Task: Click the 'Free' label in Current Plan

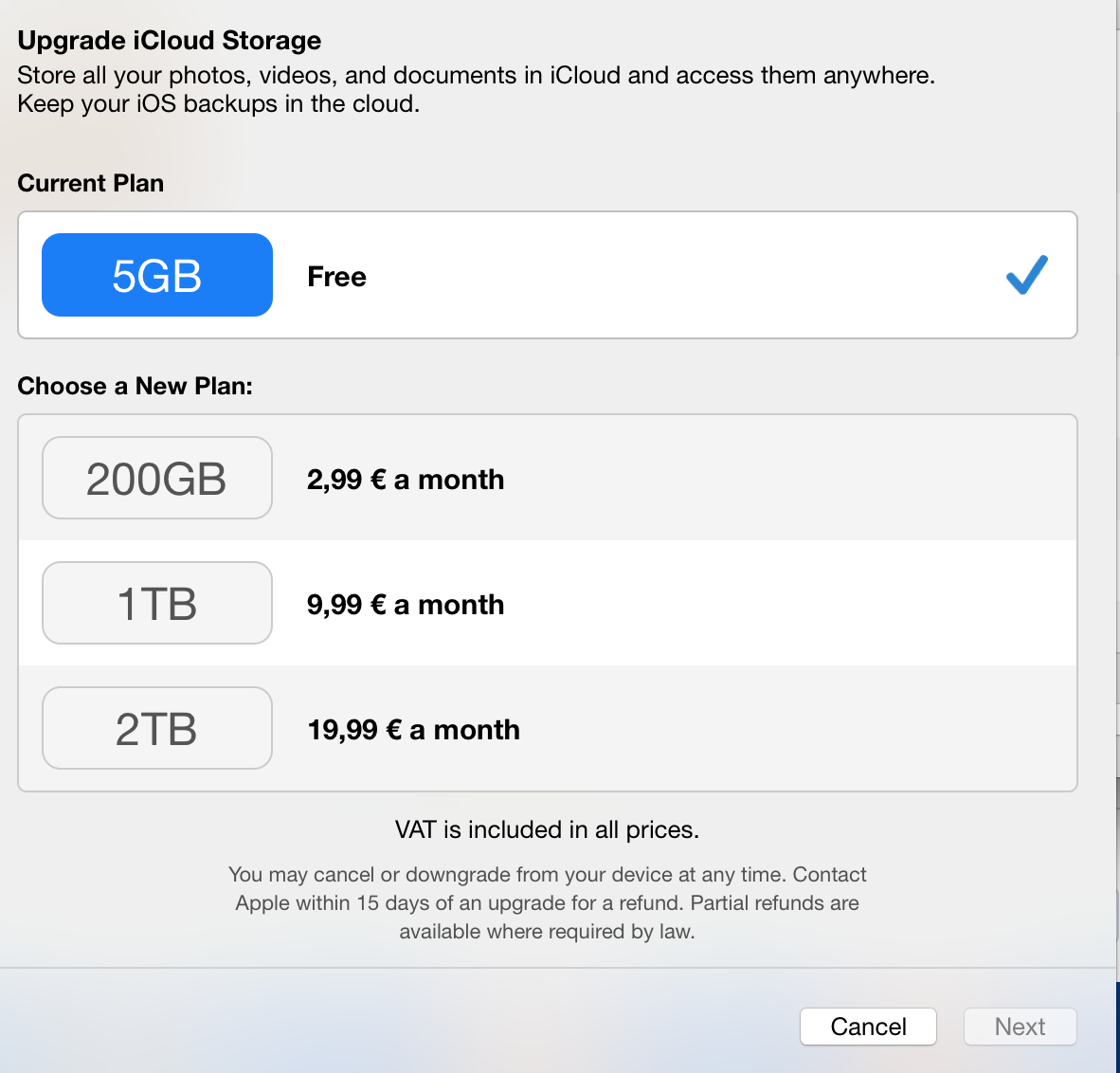Action: [336, 277]
